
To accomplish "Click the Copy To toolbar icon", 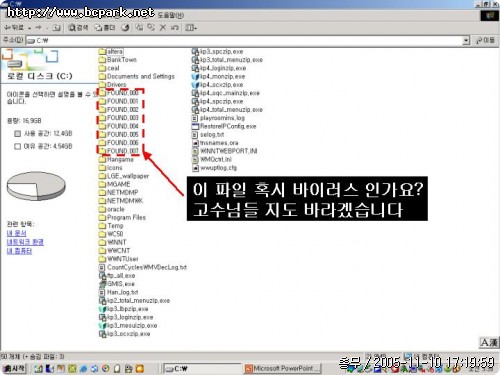I will [151, 27].
